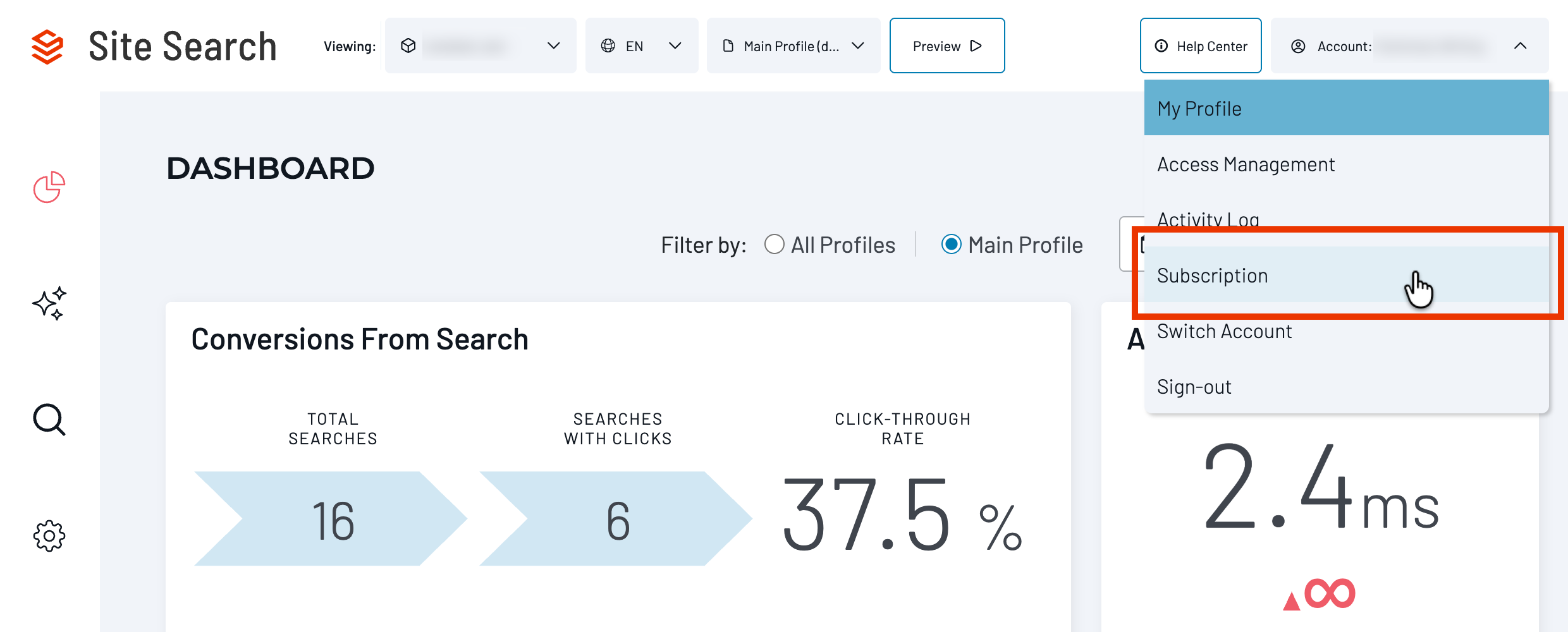The width and height of the screenshot is (1568, 632).
Task: Open the AI sparkles sidebar icon
Action: coord(49,303)
